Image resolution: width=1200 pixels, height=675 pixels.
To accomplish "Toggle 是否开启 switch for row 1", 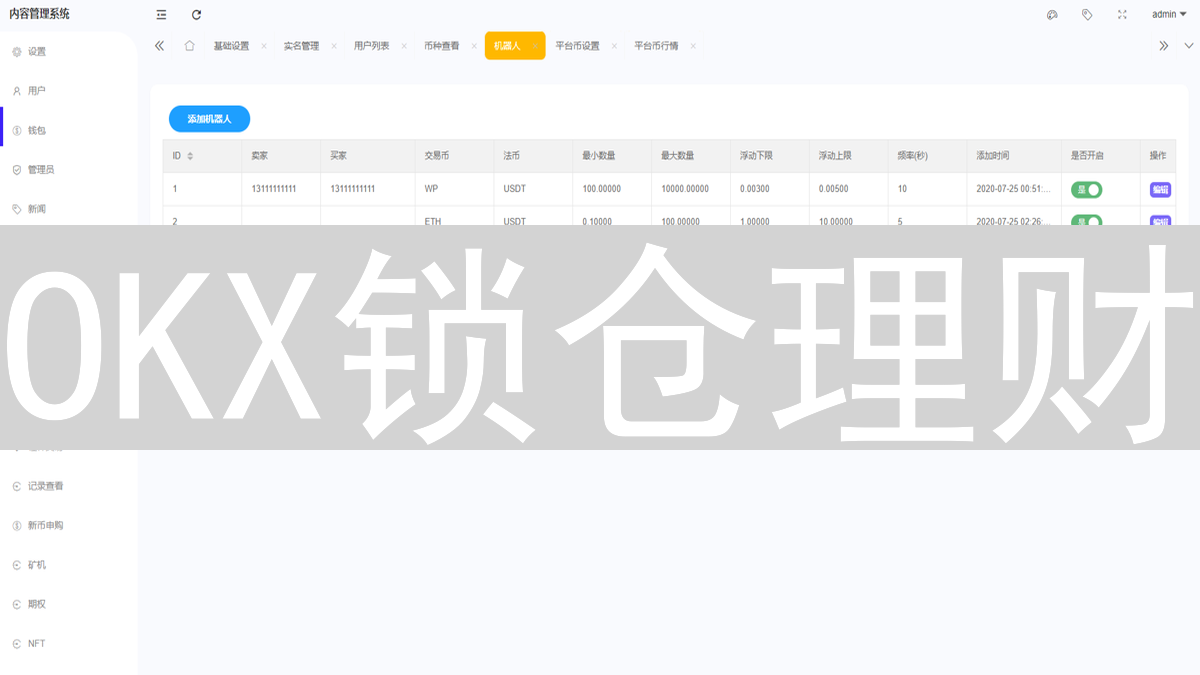I will (1087, 189).
